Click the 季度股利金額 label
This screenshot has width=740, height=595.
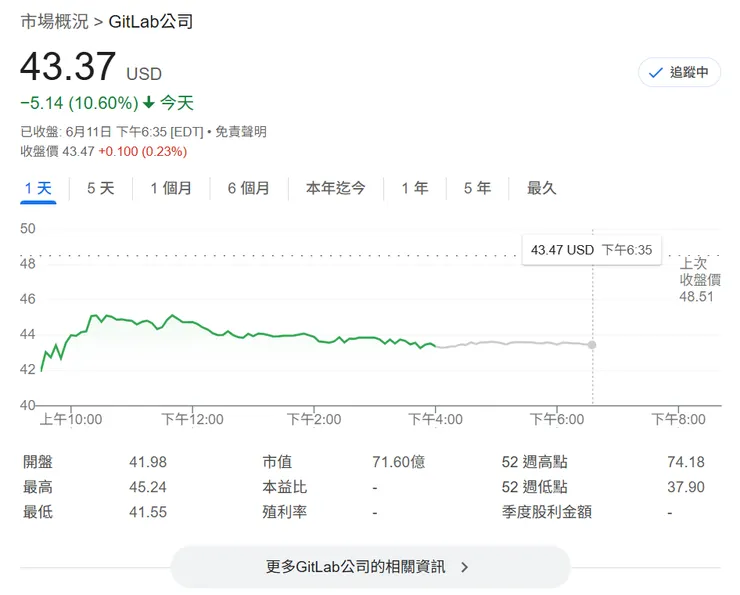[x=547, y=512]
